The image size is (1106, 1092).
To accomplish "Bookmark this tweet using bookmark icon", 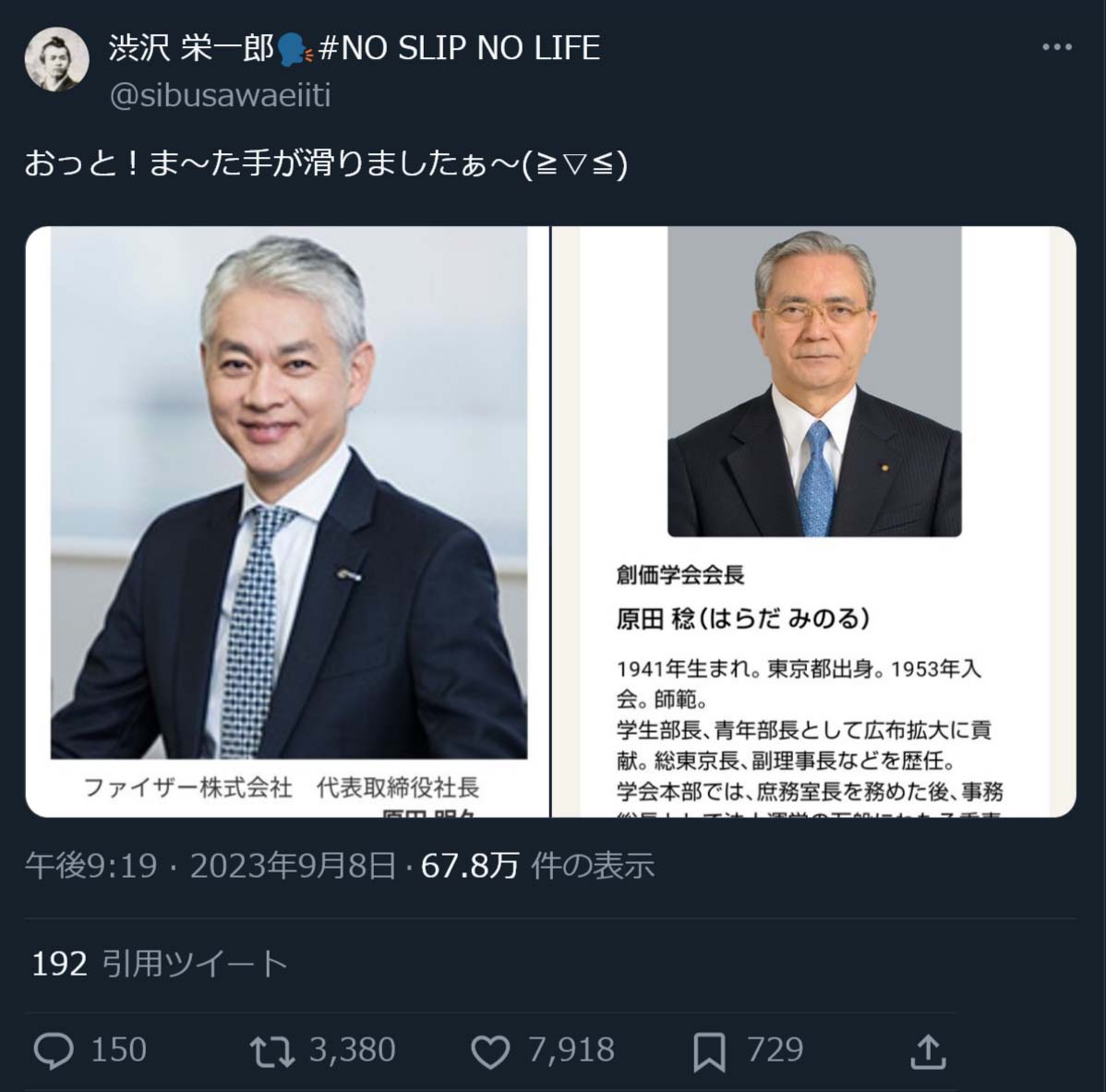I will coord(709,1051).
